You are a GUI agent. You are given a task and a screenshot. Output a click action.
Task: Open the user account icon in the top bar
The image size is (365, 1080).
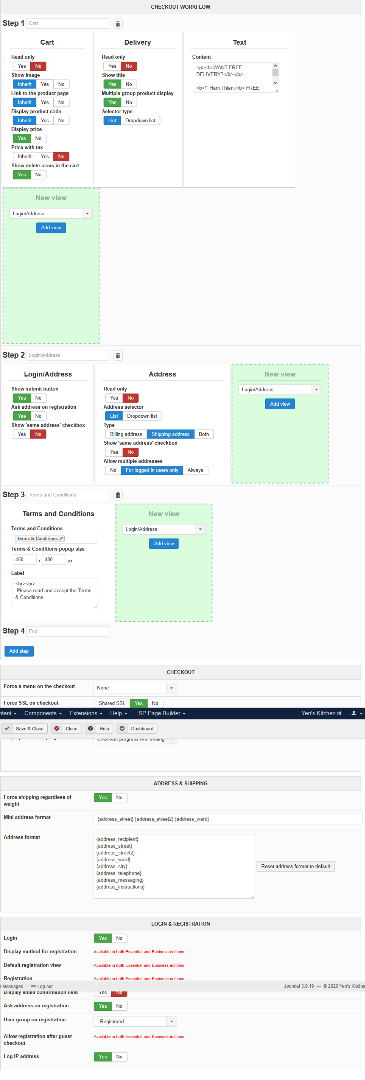pos(356,713)
